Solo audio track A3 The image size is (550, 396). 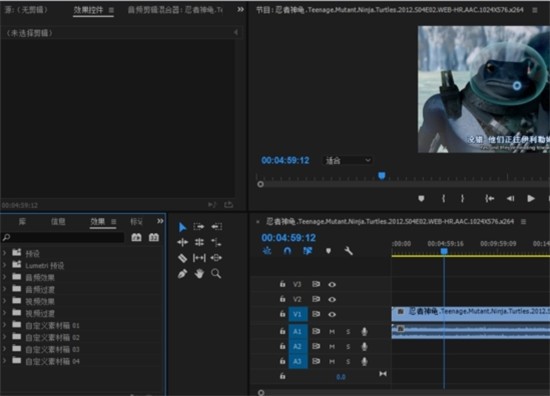(x=348, y=361)
